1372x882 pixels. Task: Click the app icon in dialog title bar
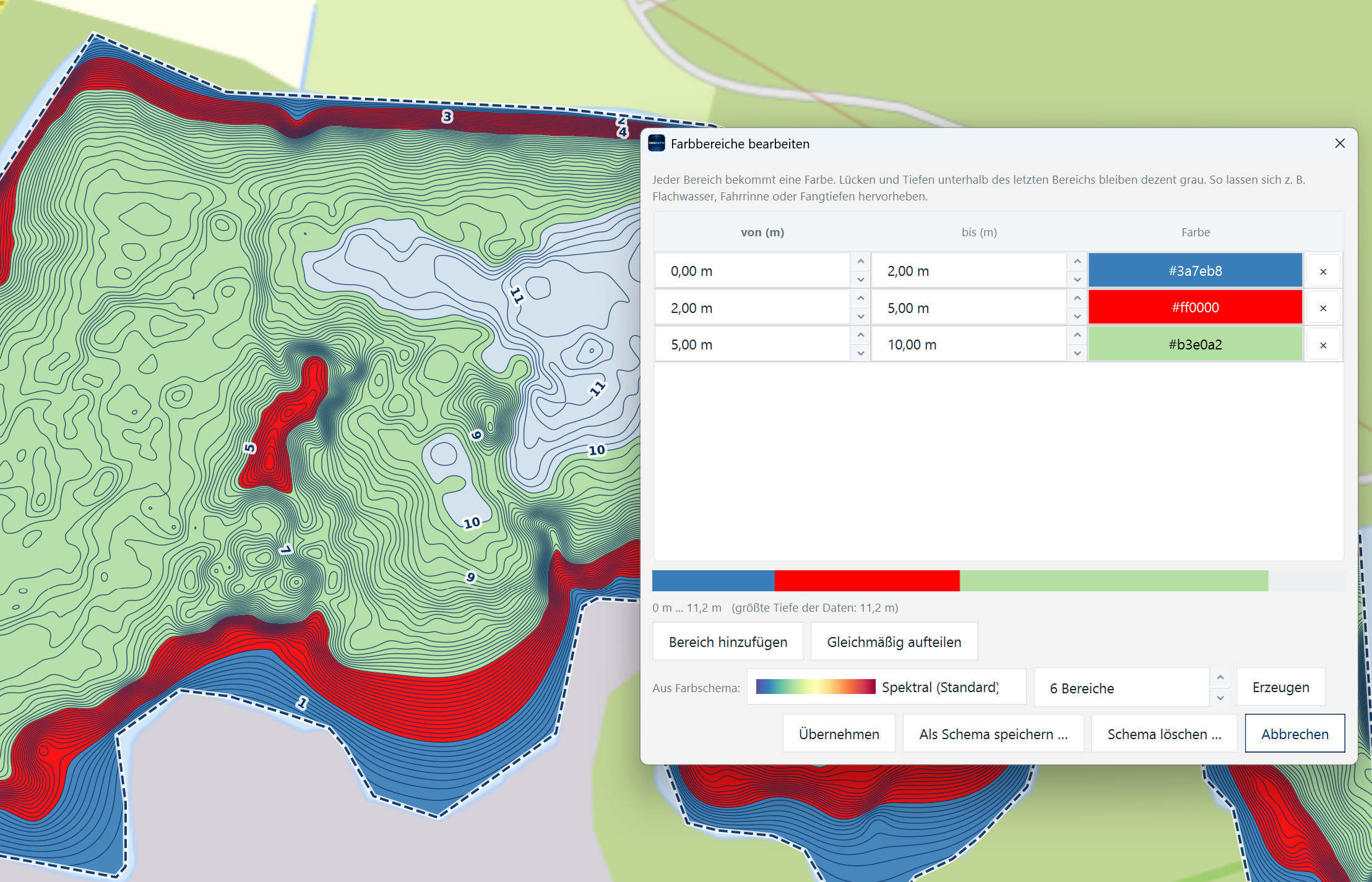pos(656,143)
